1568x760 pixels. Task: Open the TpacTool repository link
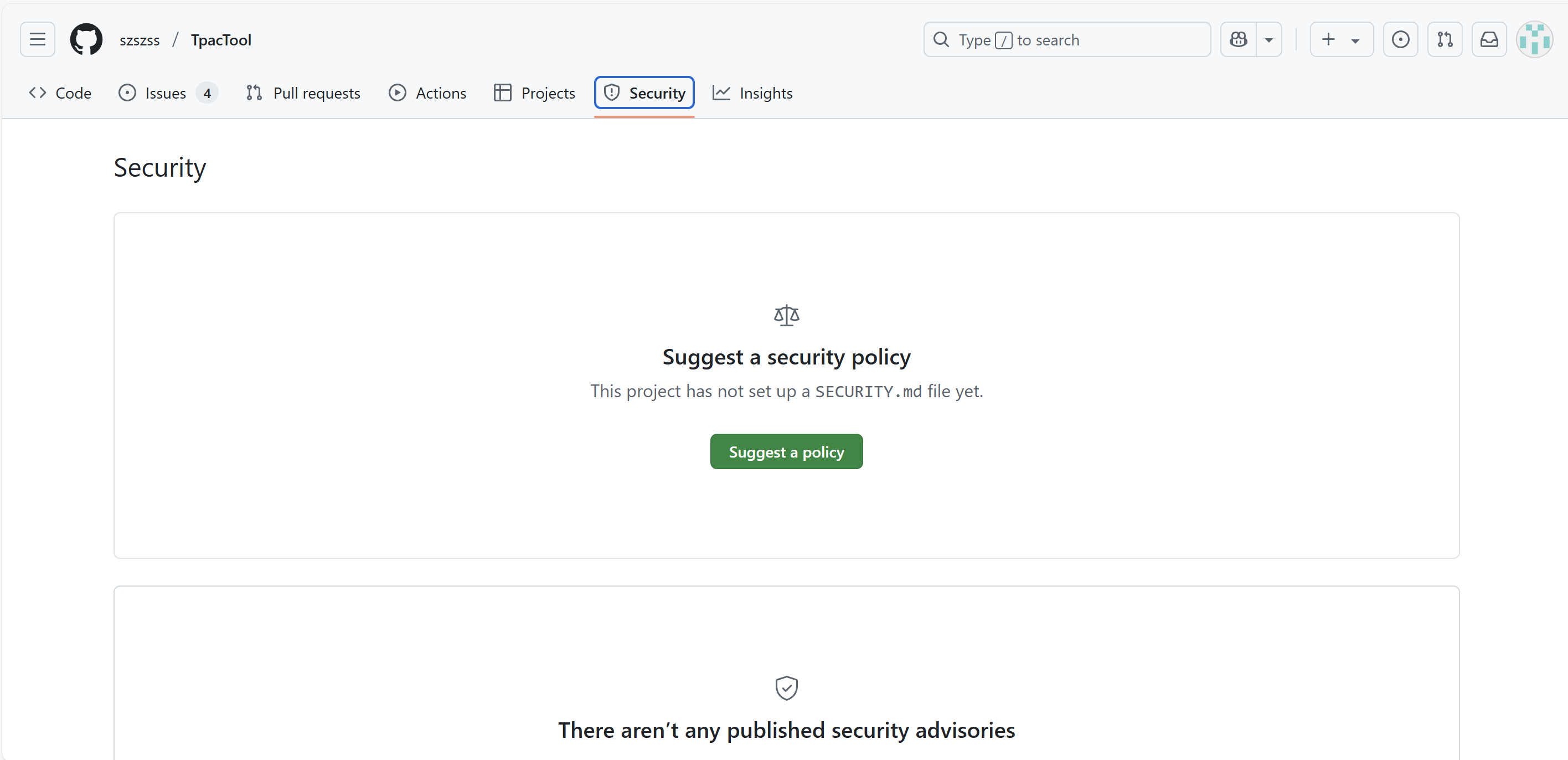[x=221, y=40]
